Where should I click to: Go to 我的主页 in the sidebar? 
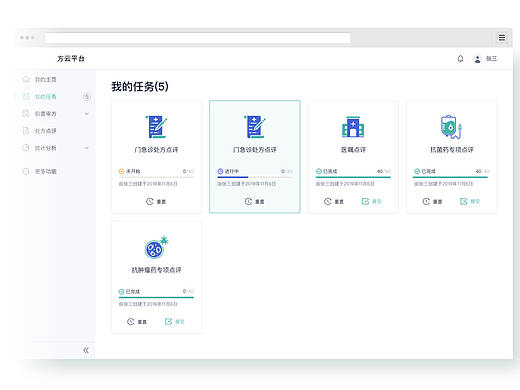click(x=46, y=79)
